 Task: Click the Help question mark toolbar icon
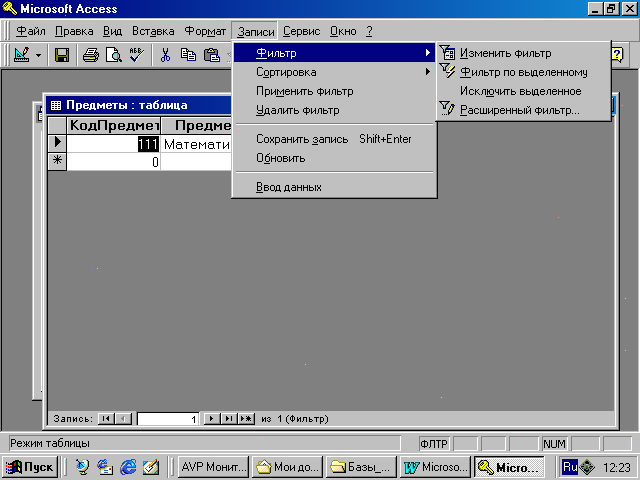point(617,55)
